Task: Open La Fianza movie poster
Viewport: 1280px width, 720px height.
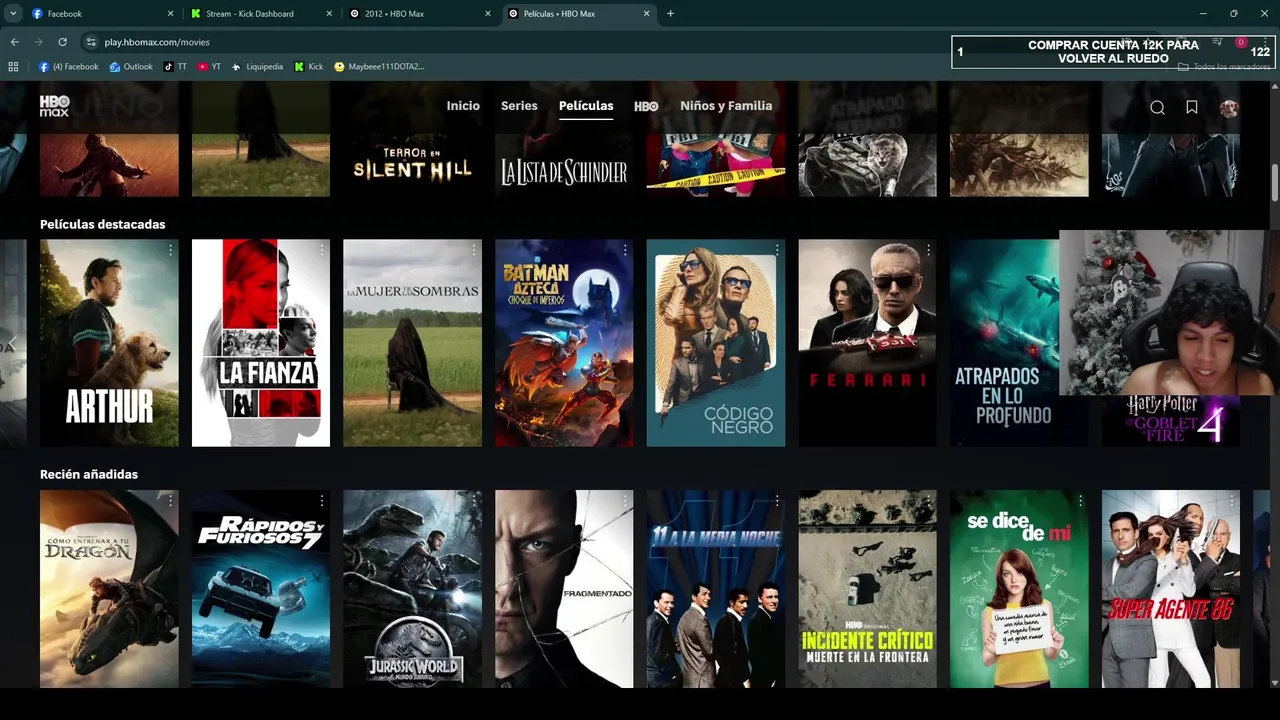Action: click(x=261, y=343)
